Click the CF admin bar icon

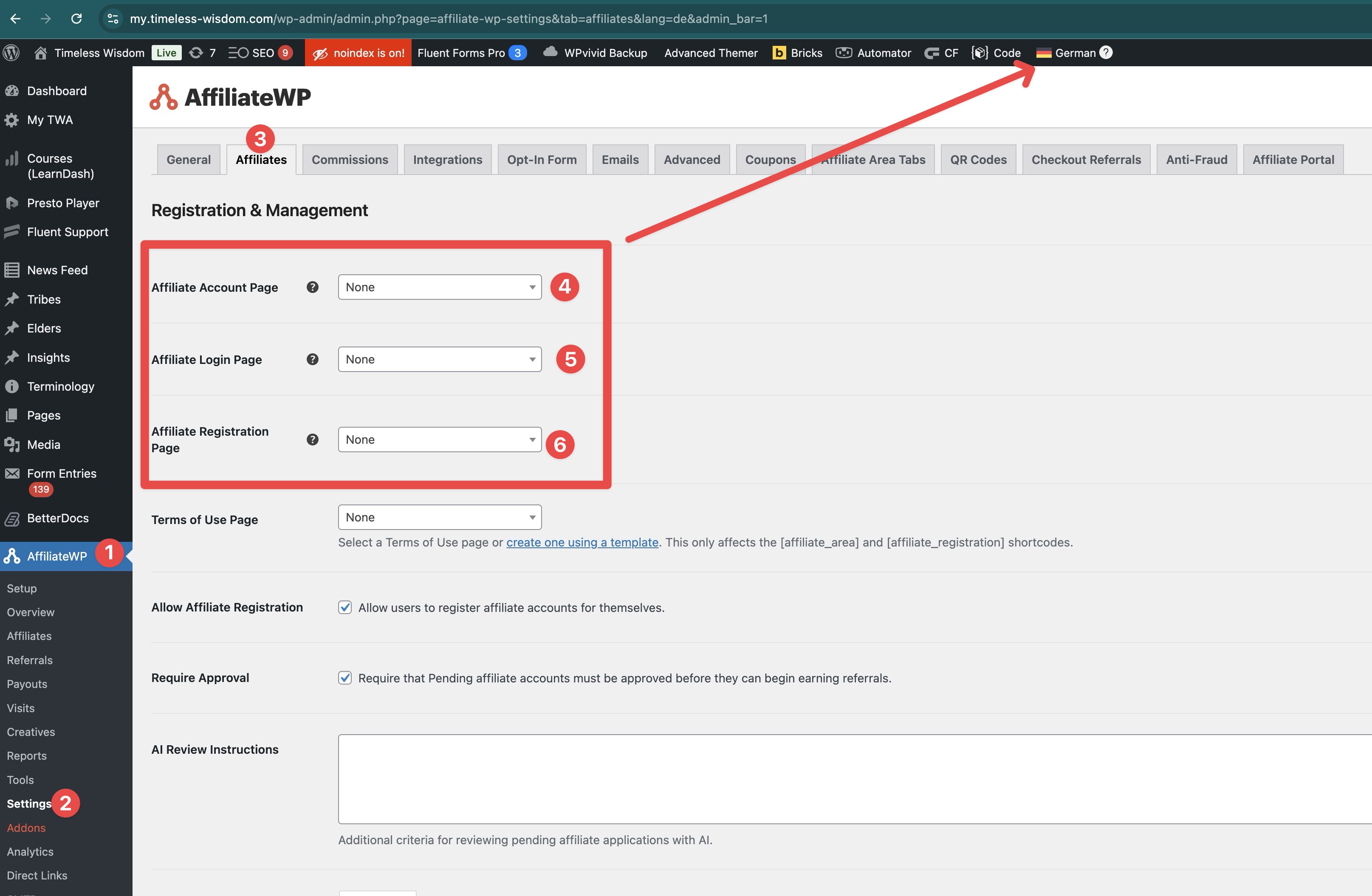point(932,53)
